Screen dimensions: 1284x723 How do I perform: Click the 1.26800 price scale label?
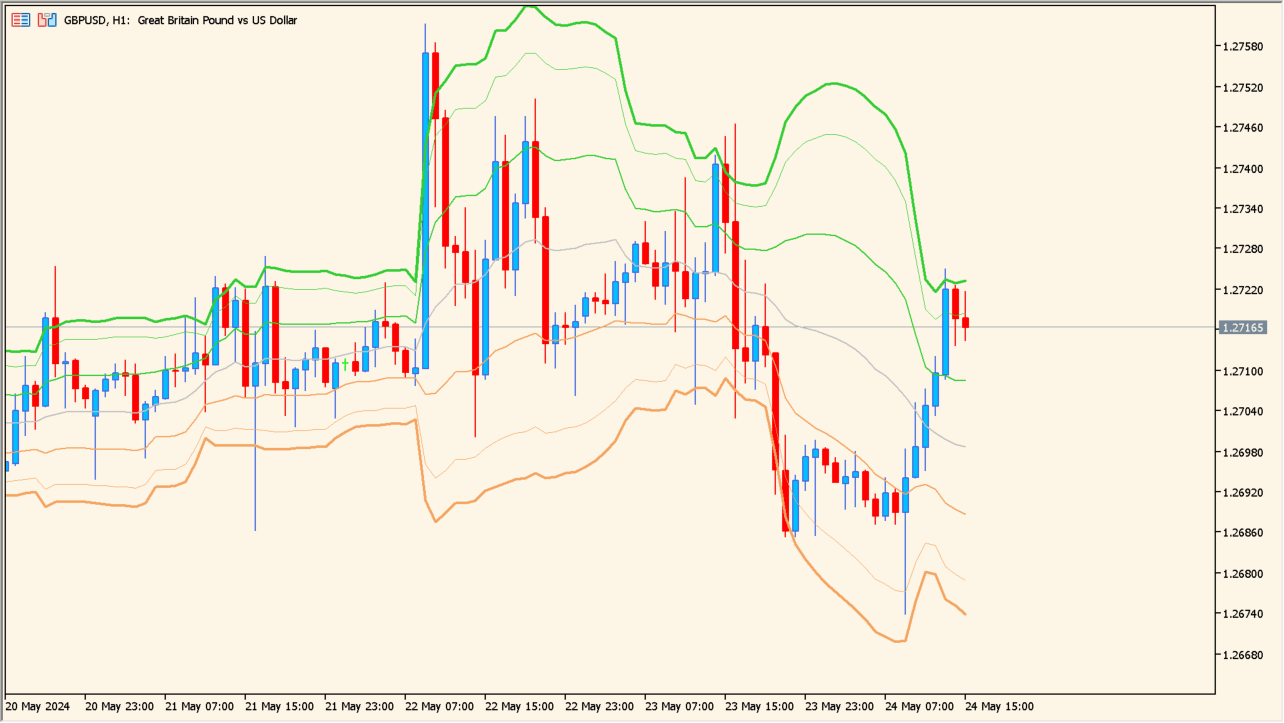coord(1244,573)
